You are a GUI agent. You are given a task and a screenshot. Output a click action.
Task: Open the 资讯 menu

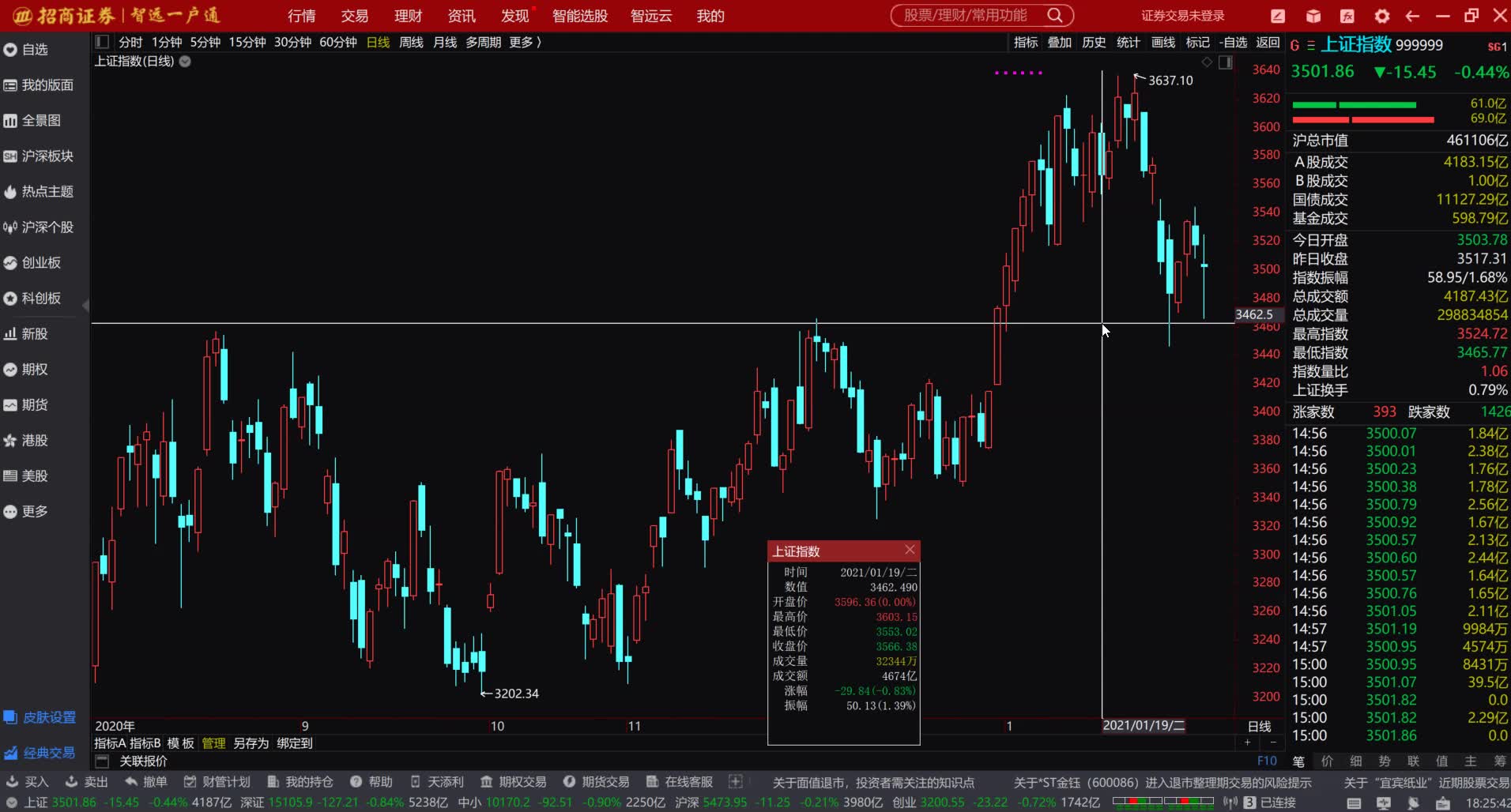coord(461,16)
